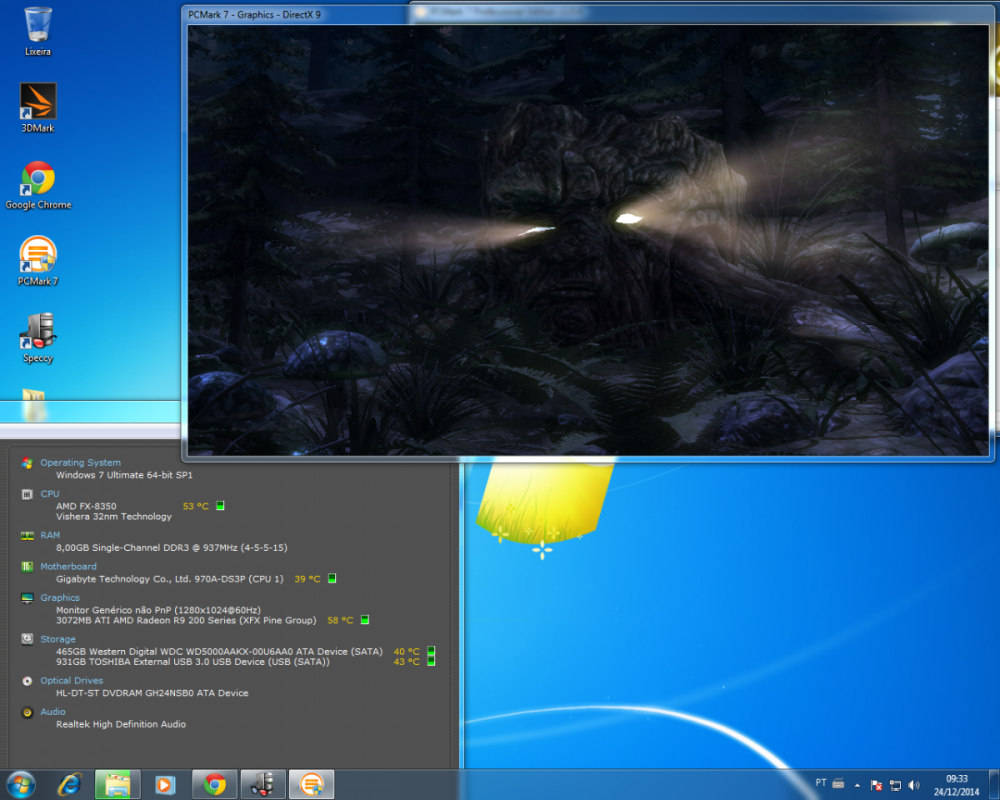Image resolution: width=1000 pixels, height=800 pixels.
Task: Open the Operating System section link
Action: tap(80, 463)
